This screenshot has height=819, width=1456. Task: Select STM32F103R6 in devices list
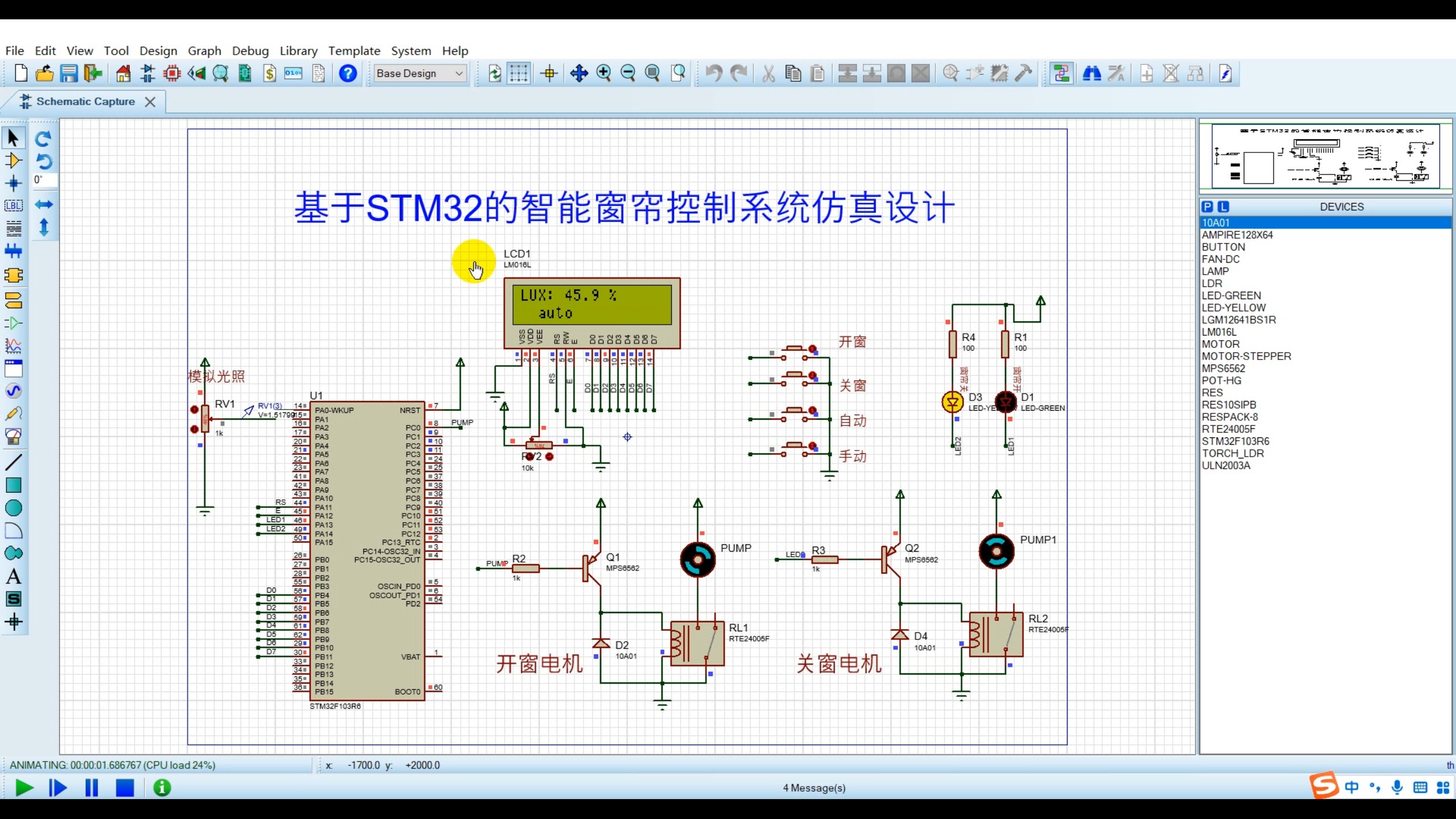click(1235, 441)
